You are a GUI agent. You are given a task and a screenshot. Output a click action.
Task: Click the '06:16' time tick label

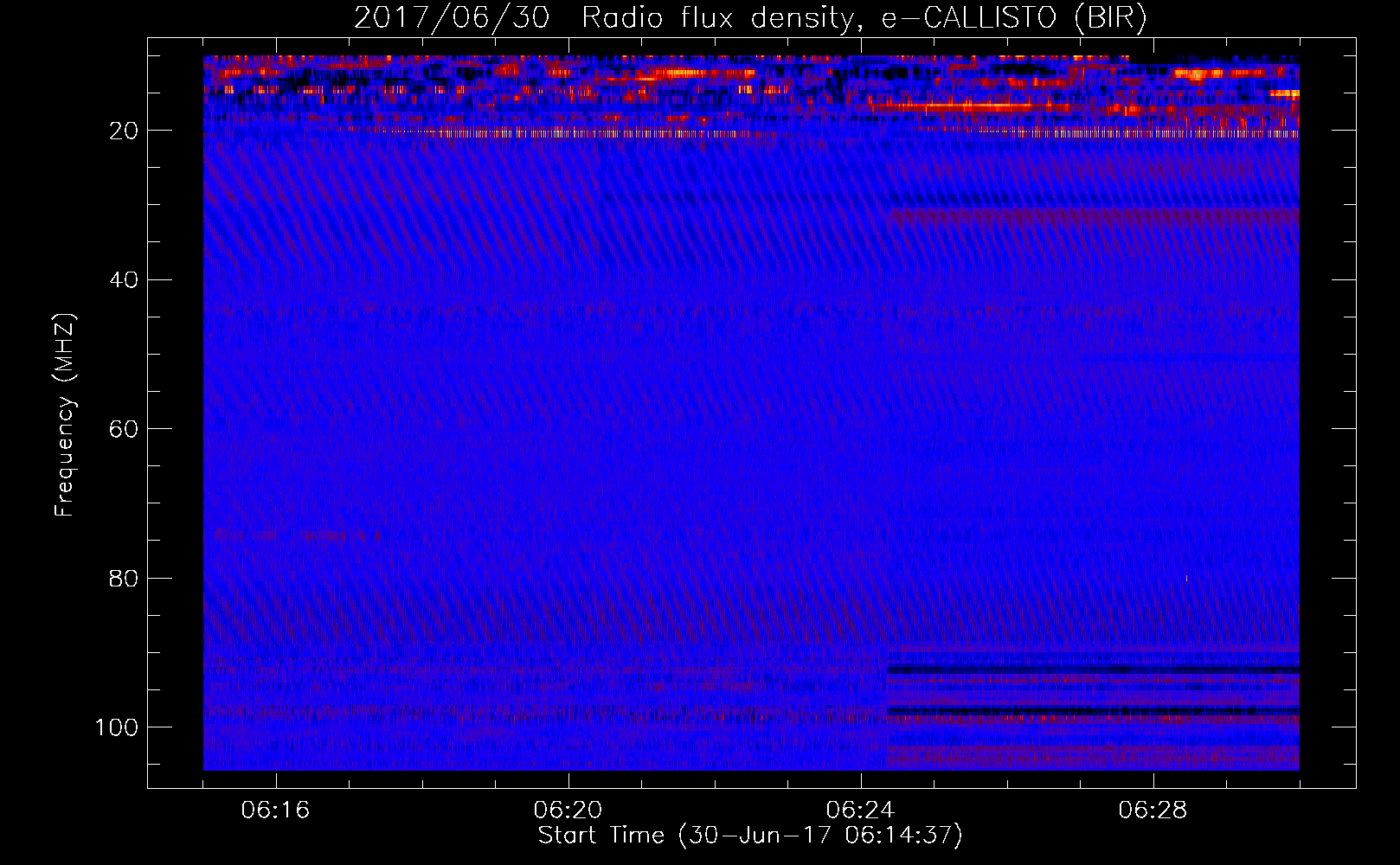pos(276,811)
